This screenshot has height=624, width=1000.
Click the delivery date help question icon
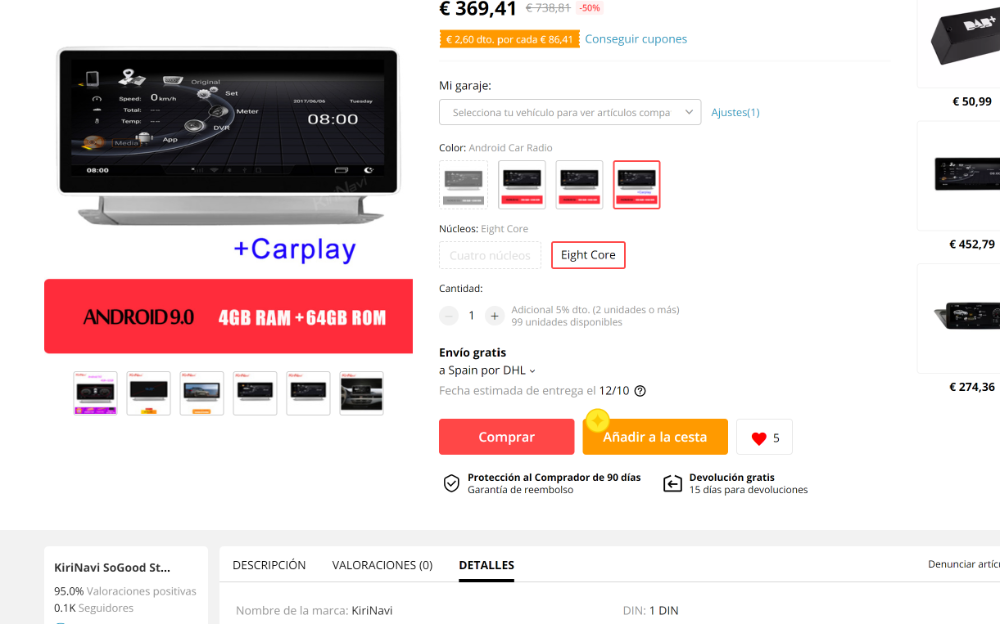click(640, 391)
